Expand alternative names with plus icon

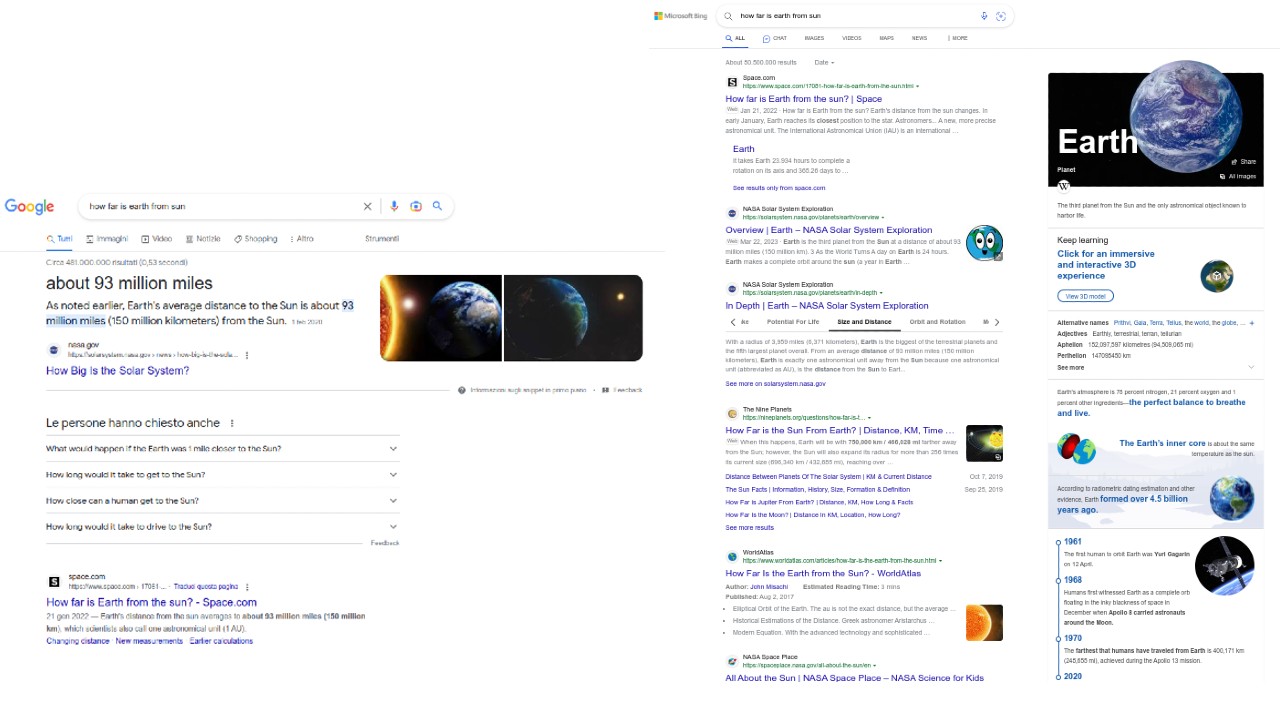click(x=1252, y=323)
